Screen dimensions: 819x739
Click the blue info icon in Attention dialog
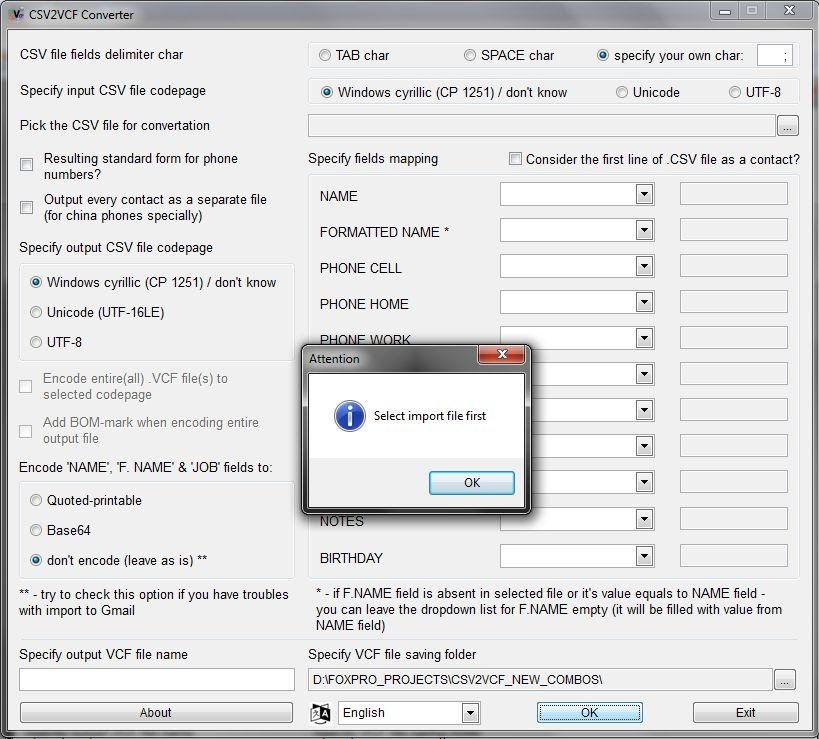349,416
